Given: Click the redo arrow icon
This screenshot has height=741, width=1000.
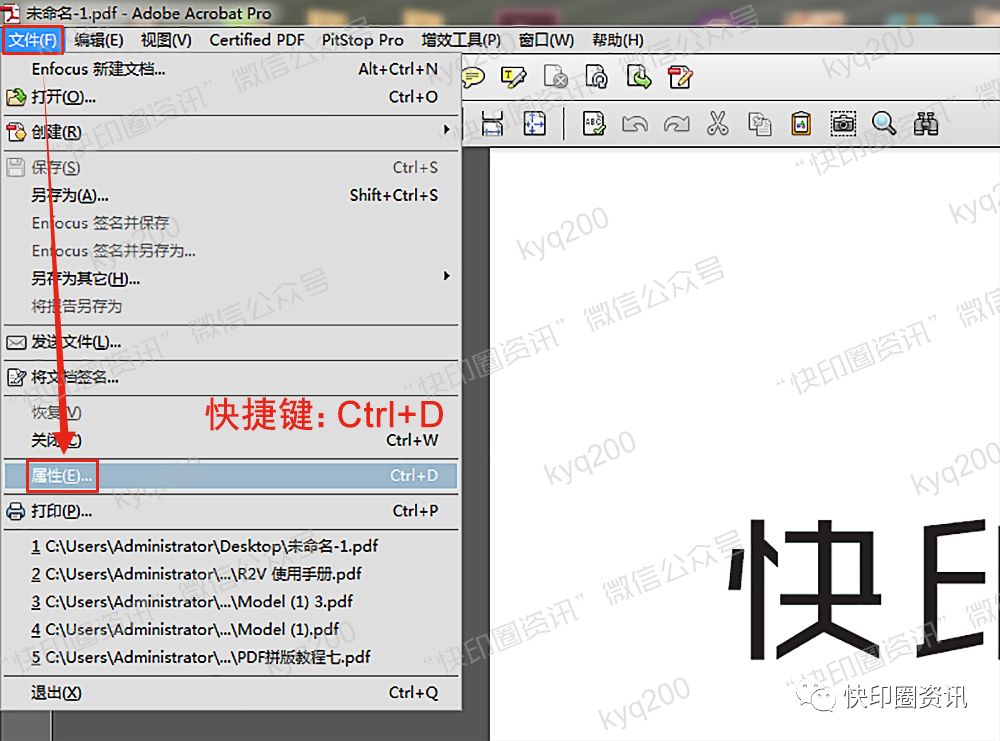Looking at the screenshot, I should pos(676,124).
